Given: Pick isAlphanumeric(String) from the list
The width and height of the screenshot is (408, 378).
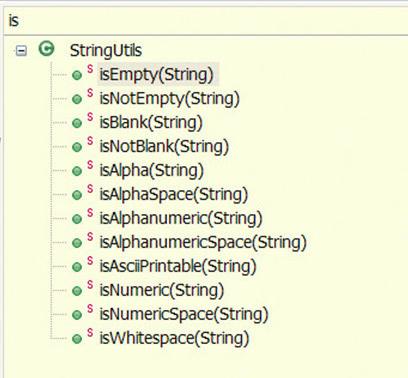Looking at the screenshot, I should click(181, 219).
